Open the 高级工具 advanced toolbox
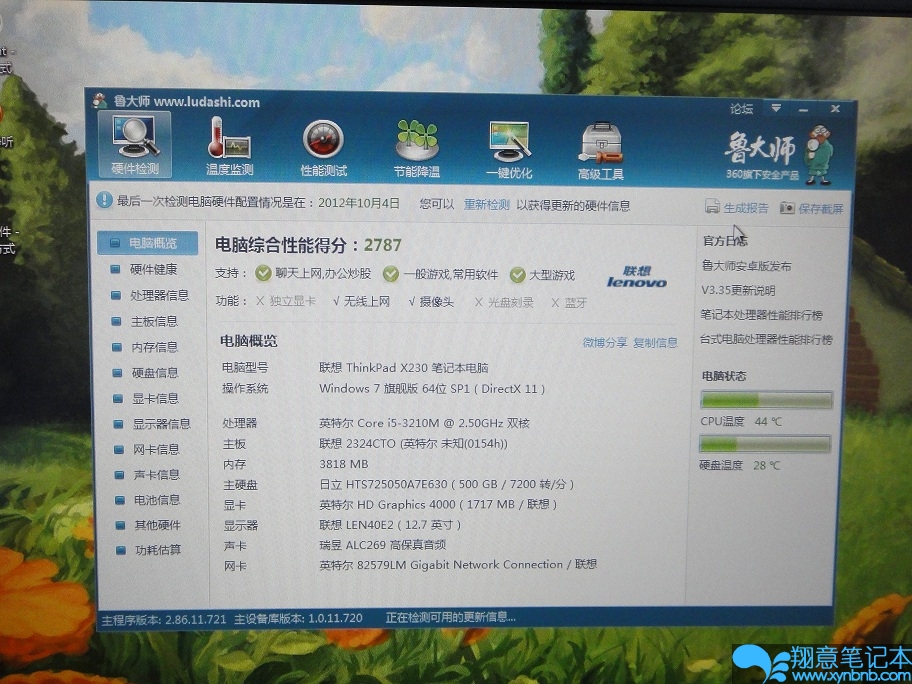Viewport: 912px width, 684px height. pos(601,151)
